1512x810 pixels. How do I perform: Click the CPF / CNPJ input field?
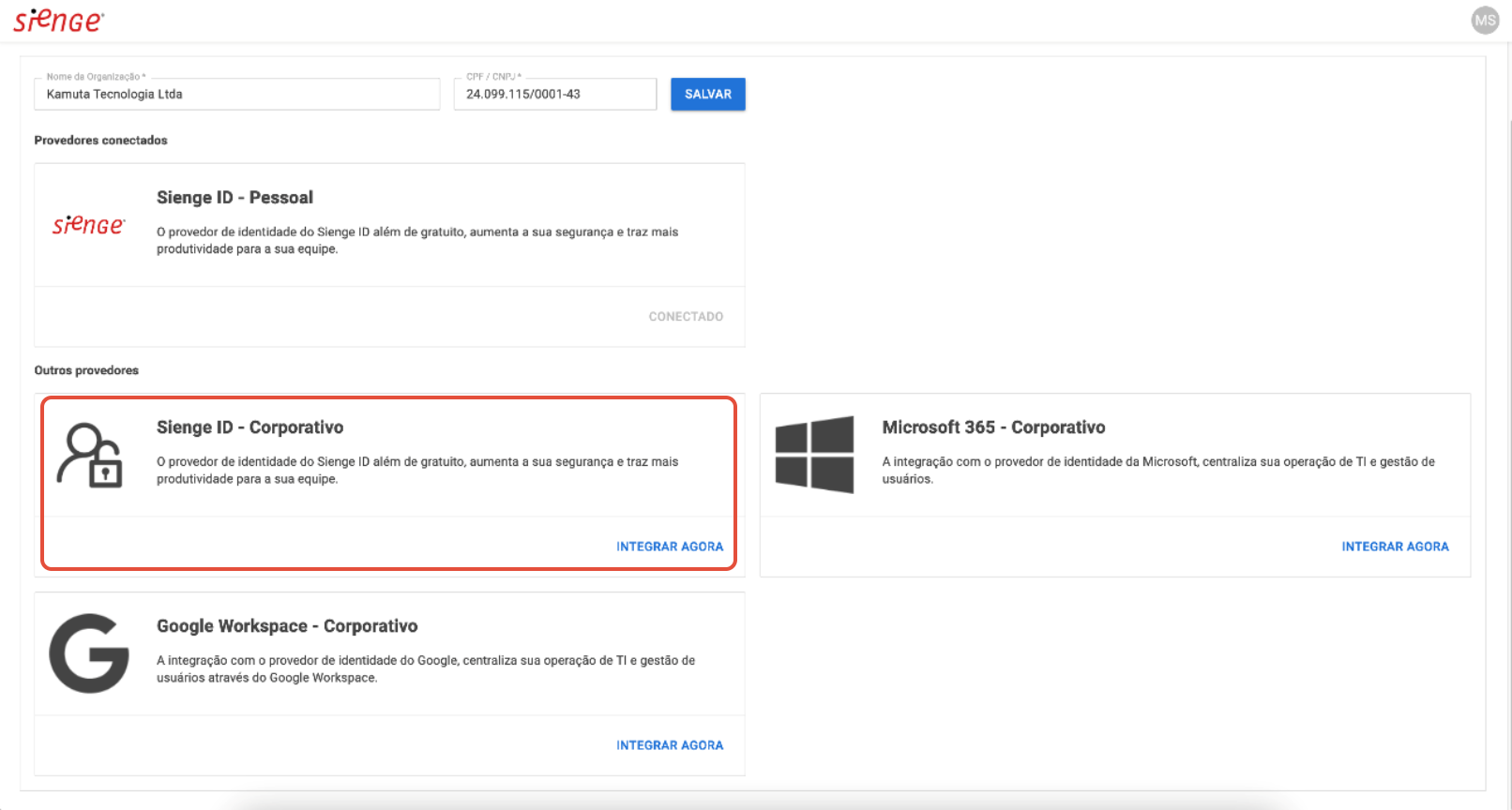point(555,94)
